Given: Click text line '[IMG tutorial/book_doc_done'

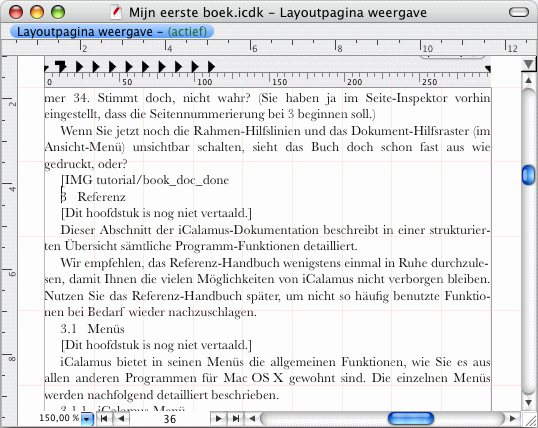Looking at the screenshot, I should coord(145,180).
